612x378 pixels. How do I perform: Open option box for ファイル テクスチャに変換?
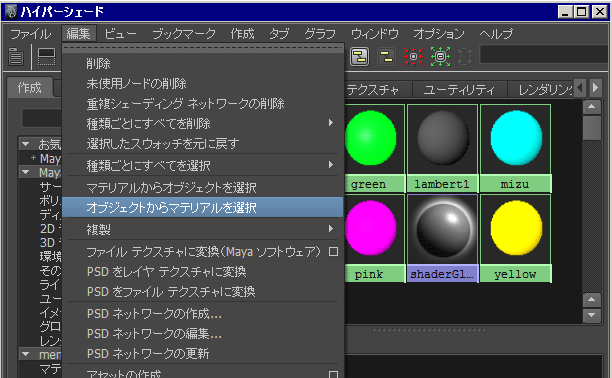point(333,252)
